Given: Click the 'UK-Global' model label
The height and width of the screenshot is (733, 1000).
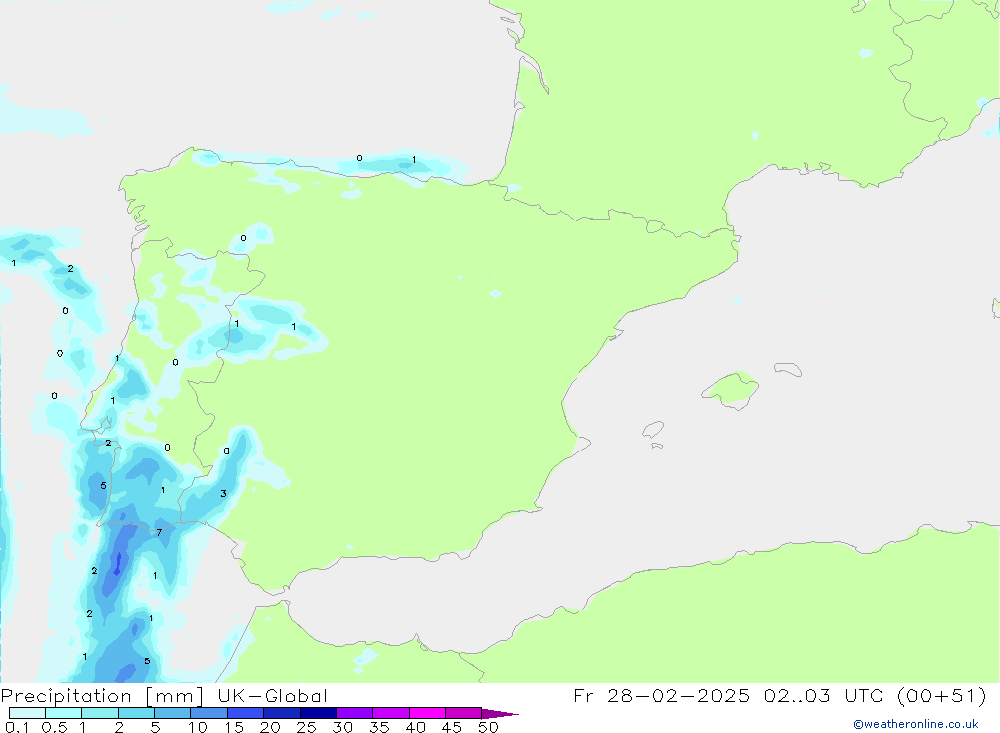Looking at the screenshot, I should coord(272,695).
